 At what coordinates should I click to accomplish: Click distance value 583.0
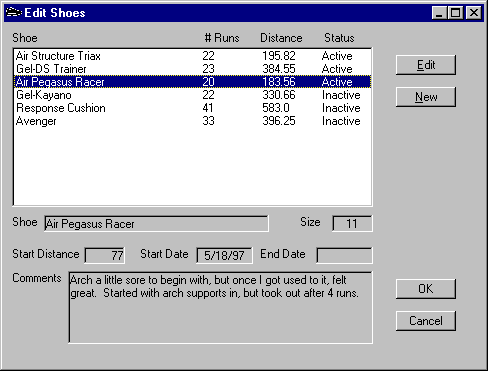coord(276,108)
